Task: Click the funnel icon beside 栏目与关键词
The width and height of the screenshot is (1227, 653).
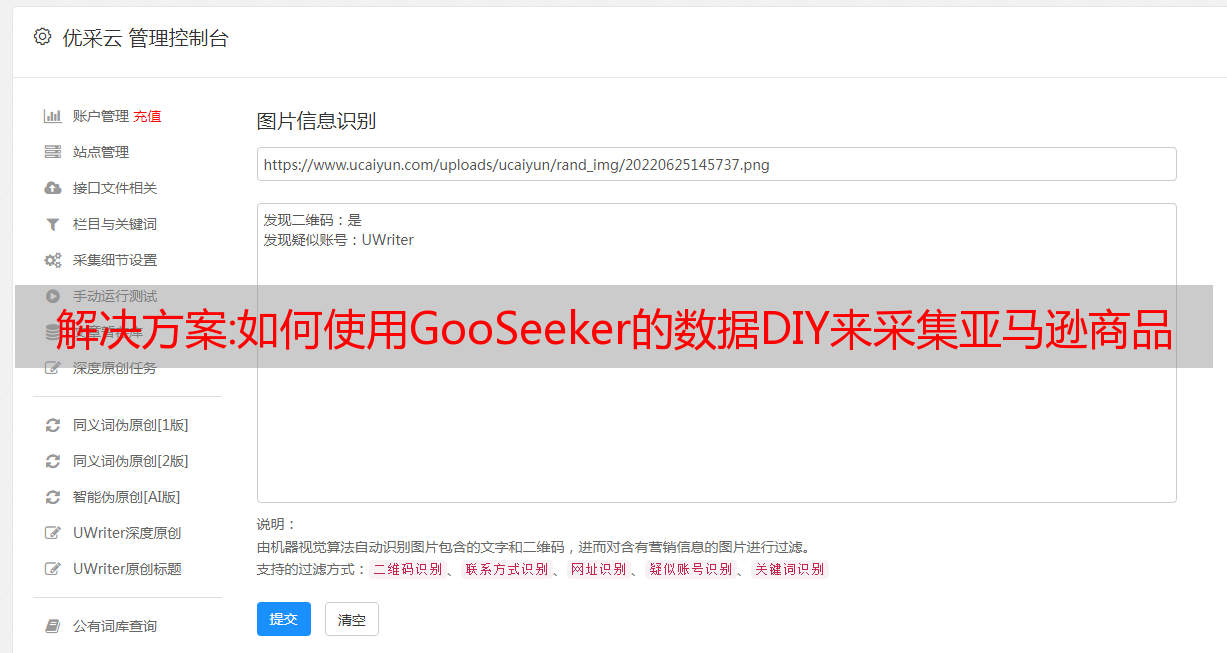Action: click(53, 224)
